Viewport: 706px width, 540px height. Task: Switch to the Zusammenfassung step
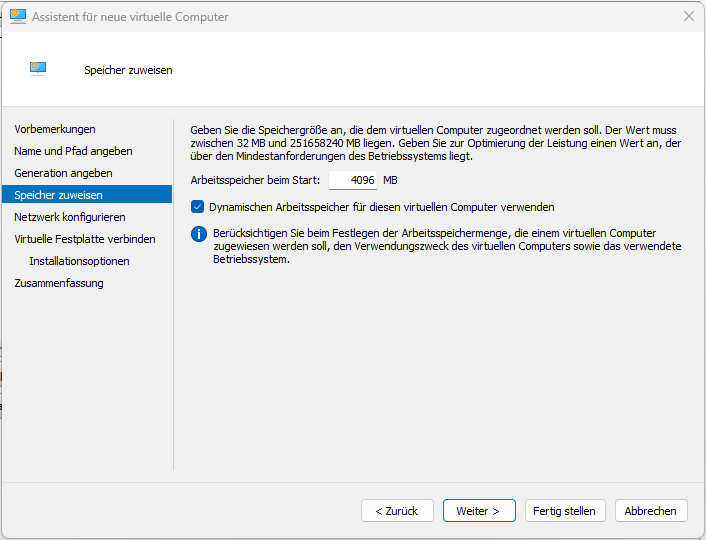[x=59, y=283]
